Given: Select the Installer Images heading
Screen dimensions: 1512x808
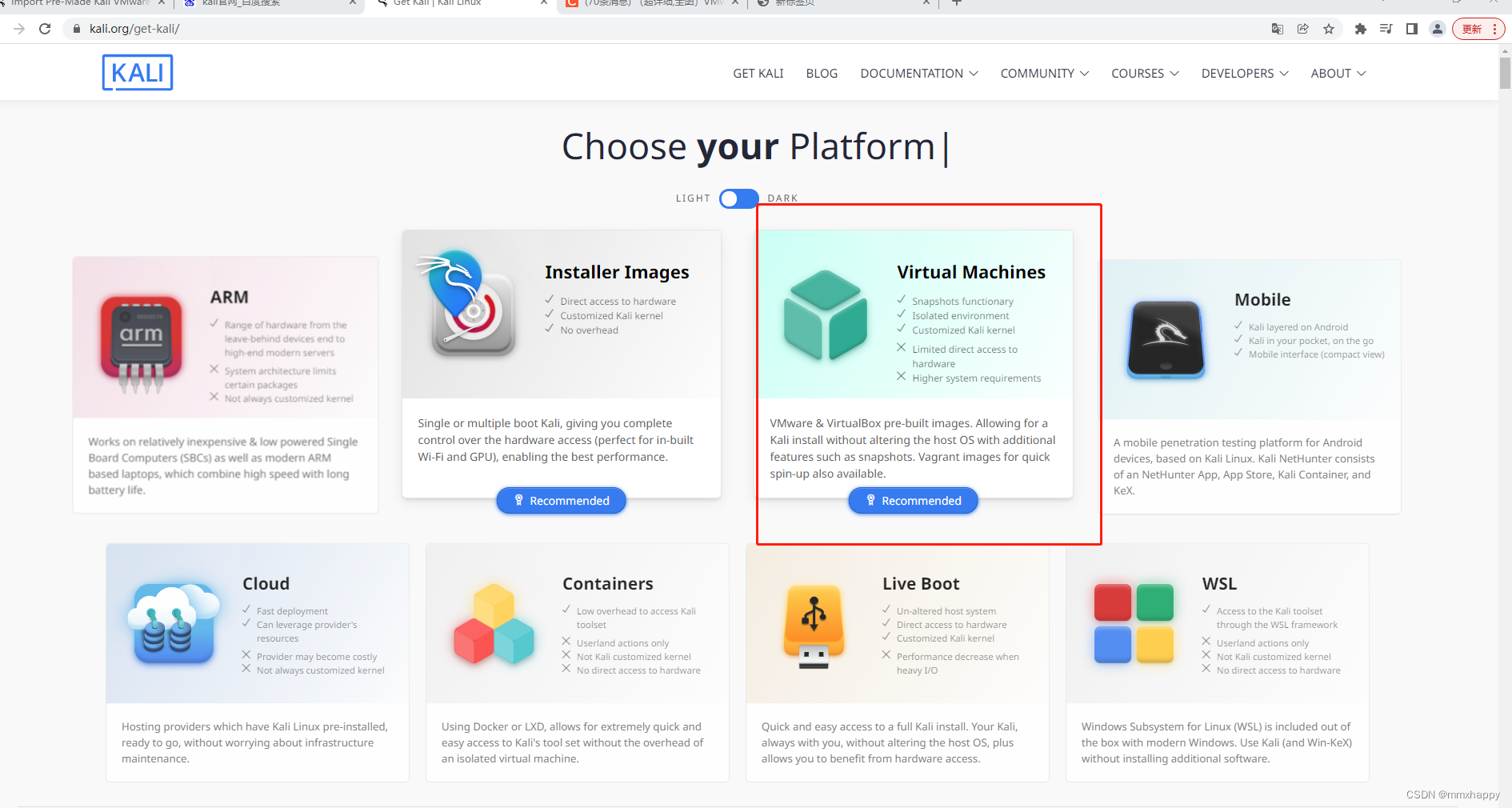Looking at the screenshot, I should [x=617, y=272].
